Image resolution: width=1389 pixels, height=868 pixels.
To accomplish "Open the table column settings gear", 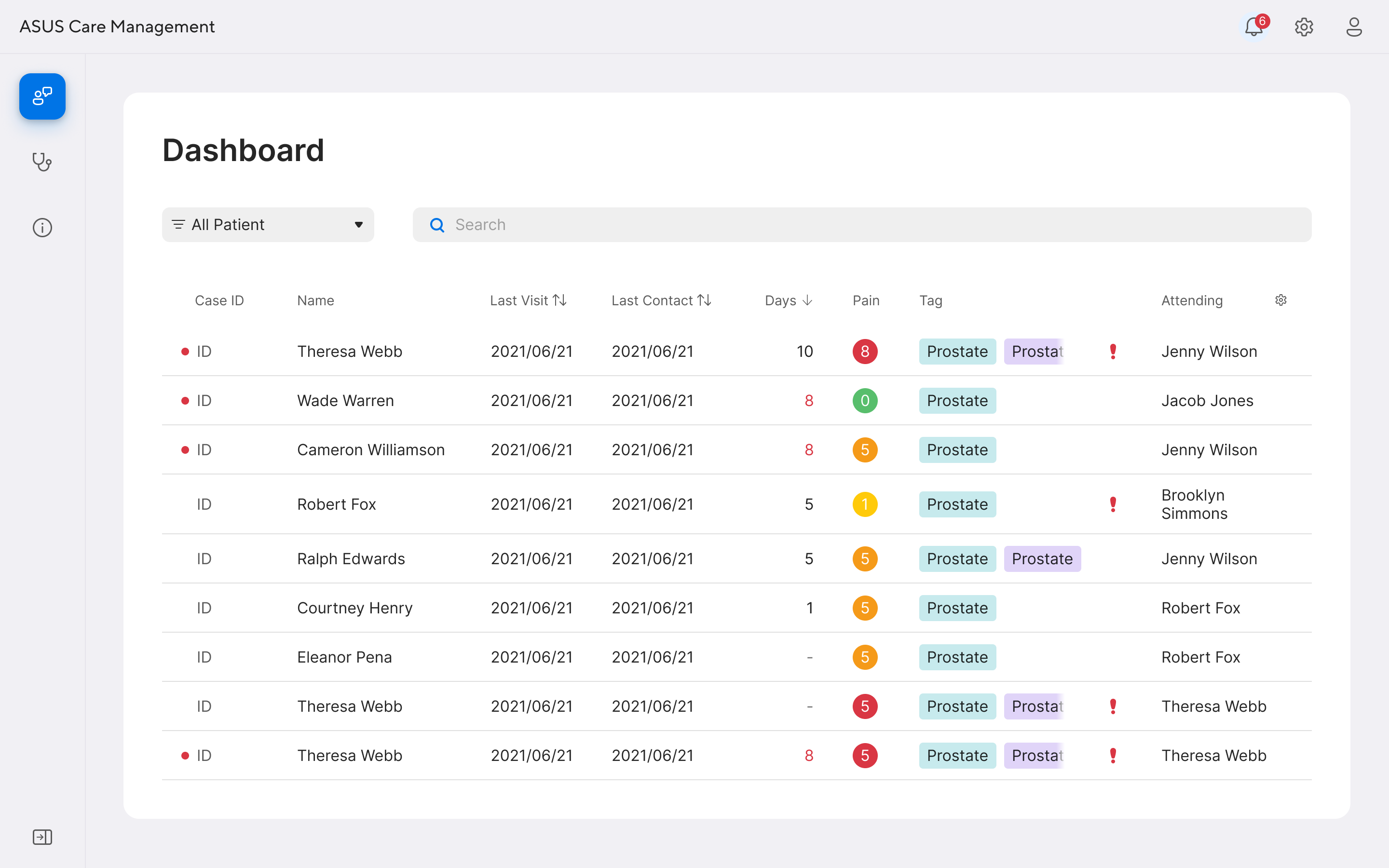I will [x=1280, y=300].
